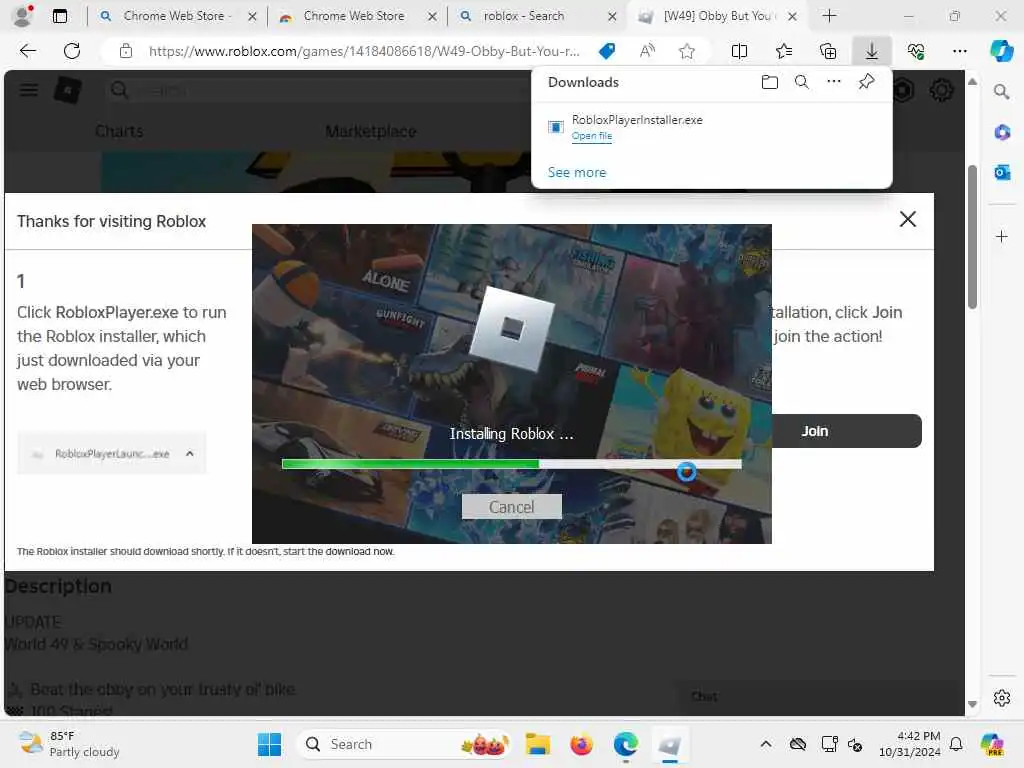Open a new browser tab
Screen dimensions: 1024x768
pyautogui.click(x=829, y=16)
